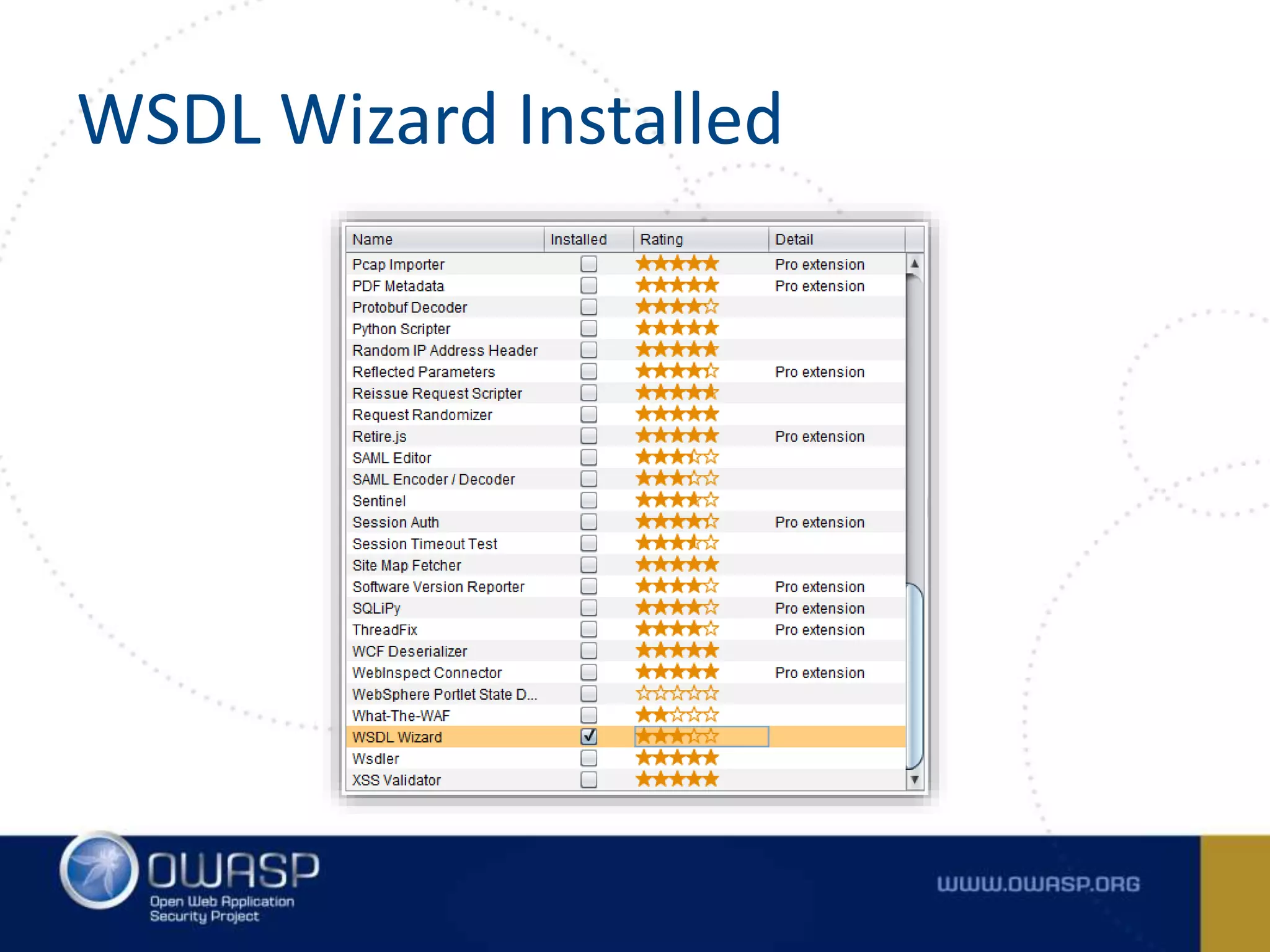Image resolution: width=1270 pixels, height=952 pixels.
Task: Click Pro extension detail for Retire.js
Action: (819, 436)
